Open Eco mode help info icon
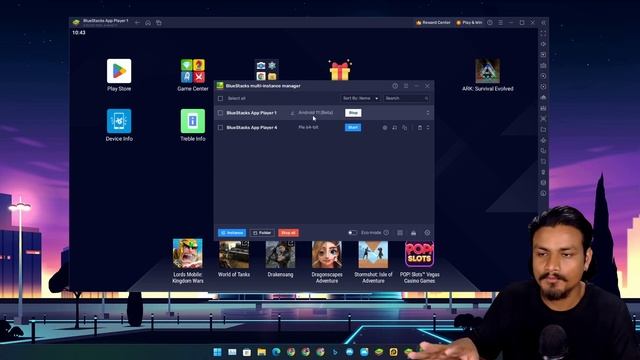640x360 pixels. [386, 233]
